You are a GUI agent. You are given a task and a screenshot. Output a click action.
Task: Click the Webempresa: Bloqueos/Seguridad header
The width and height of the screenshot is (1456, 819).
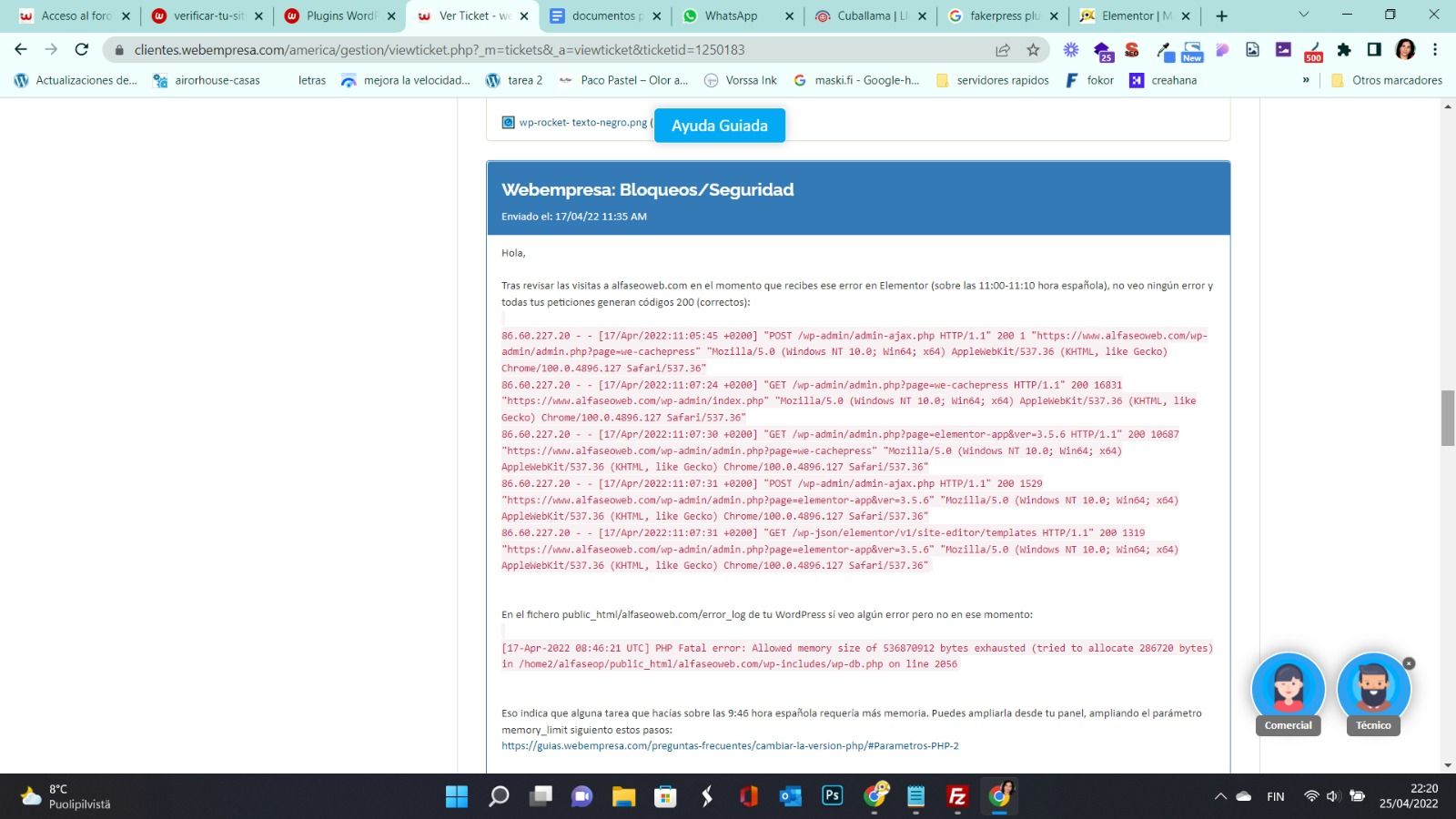click(x=858, y=198)
